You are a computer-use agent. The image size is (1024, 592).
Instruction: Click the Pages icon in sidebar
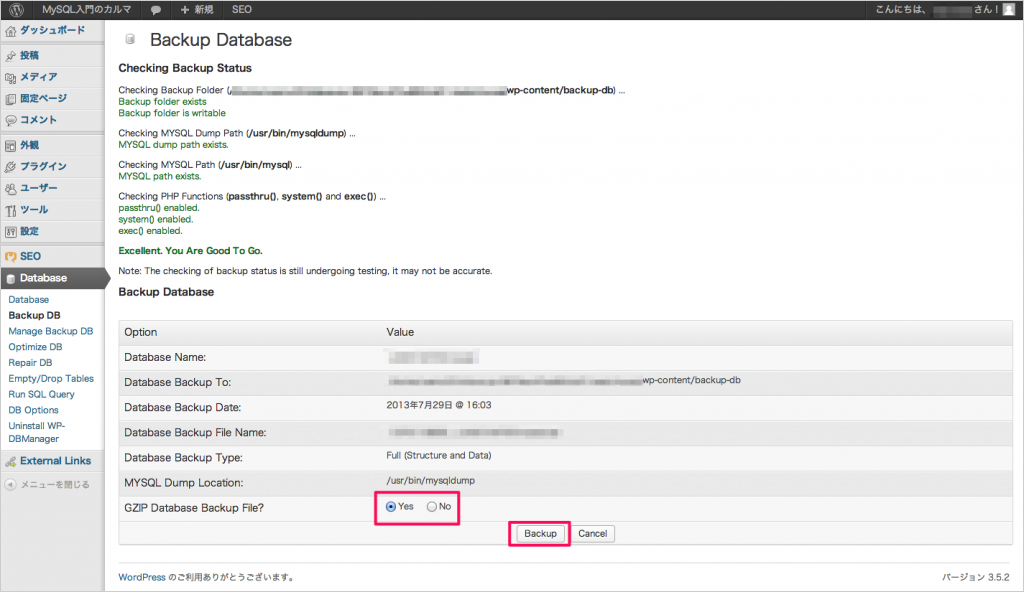(x=10, y=99)
